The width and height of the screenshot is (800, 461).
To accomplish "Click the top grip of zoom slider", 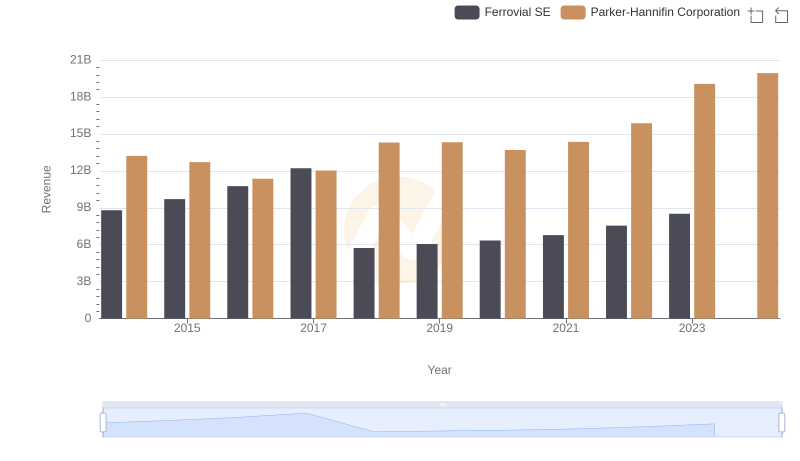I will [x=442, y=404].
